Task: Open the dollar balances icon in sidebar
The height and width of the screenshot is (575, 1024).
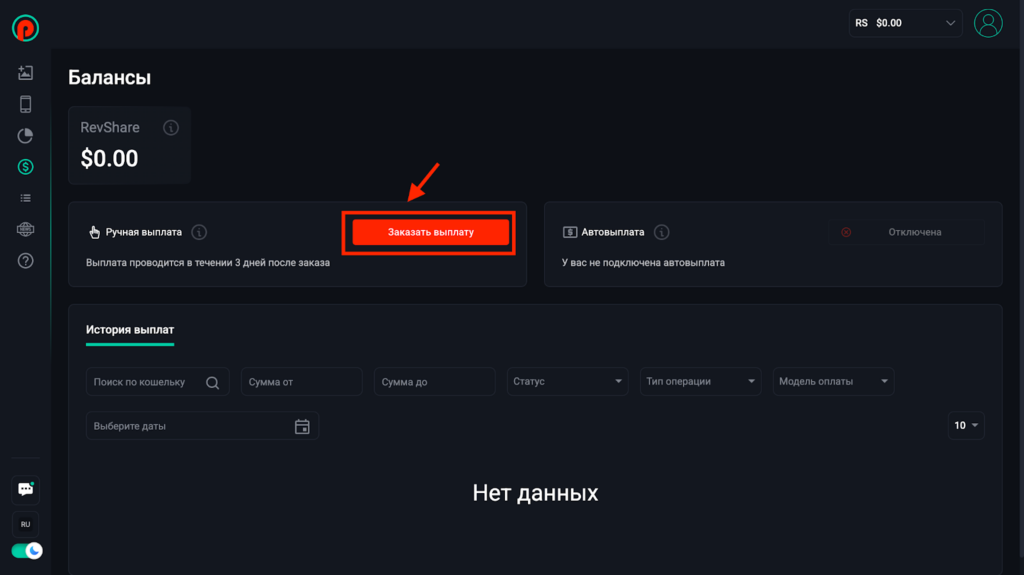Action: [25, 167]
